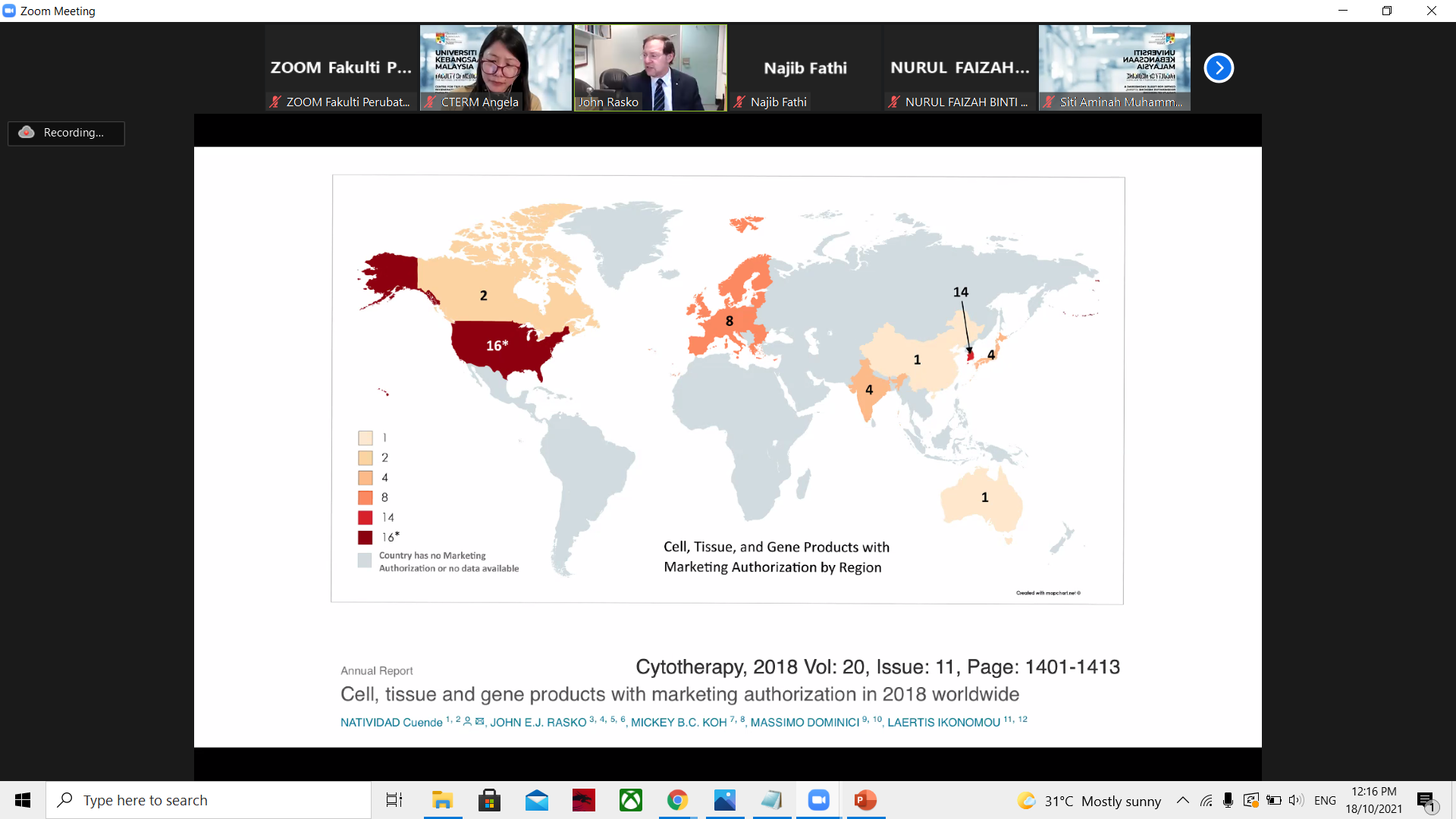Open the notification center icon
The width and height of the screenshot is (1456, 819).
tap(1426, 800)
